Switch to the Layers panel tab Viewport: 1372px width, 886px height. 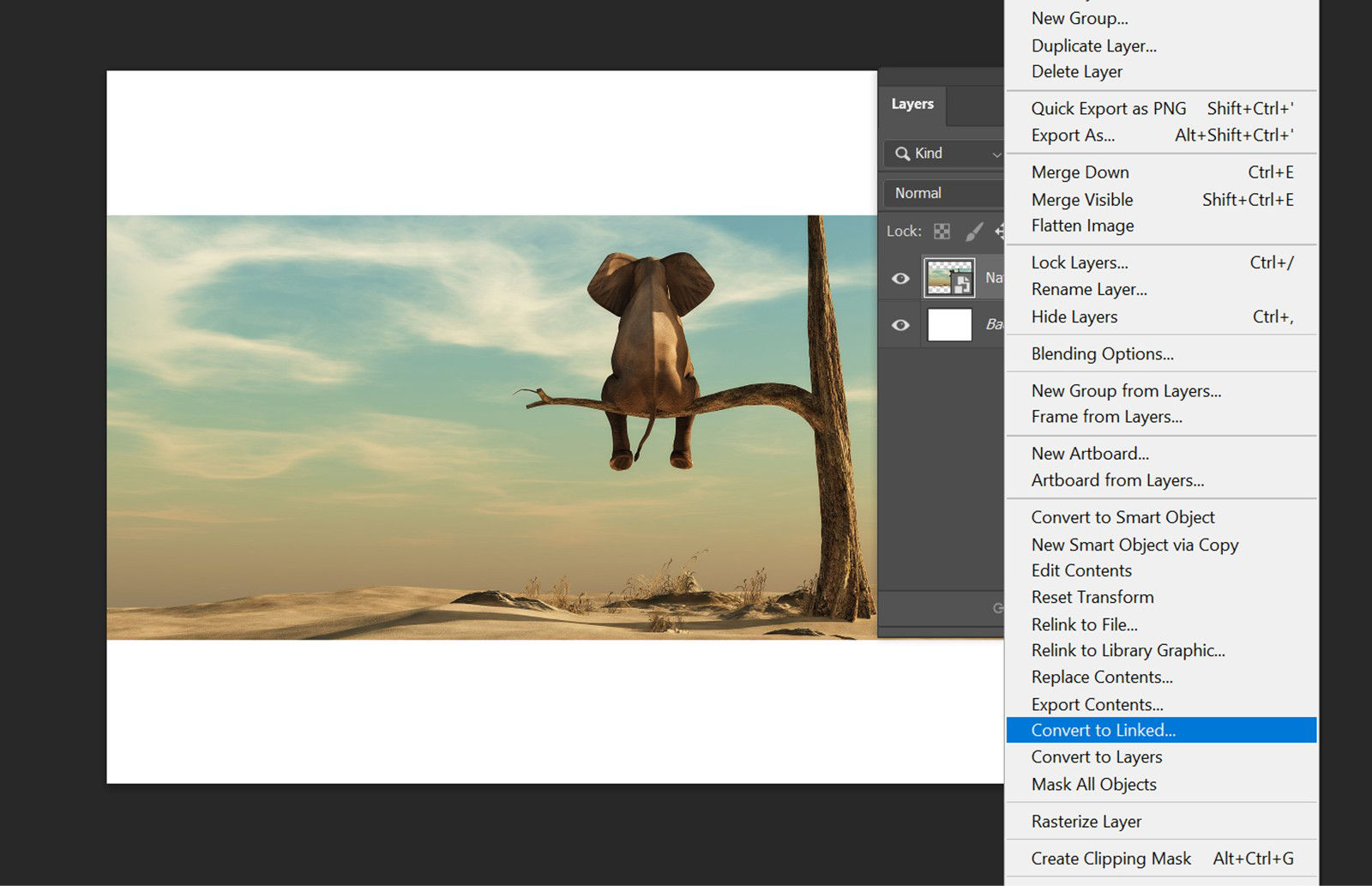[x=912, y=104]
